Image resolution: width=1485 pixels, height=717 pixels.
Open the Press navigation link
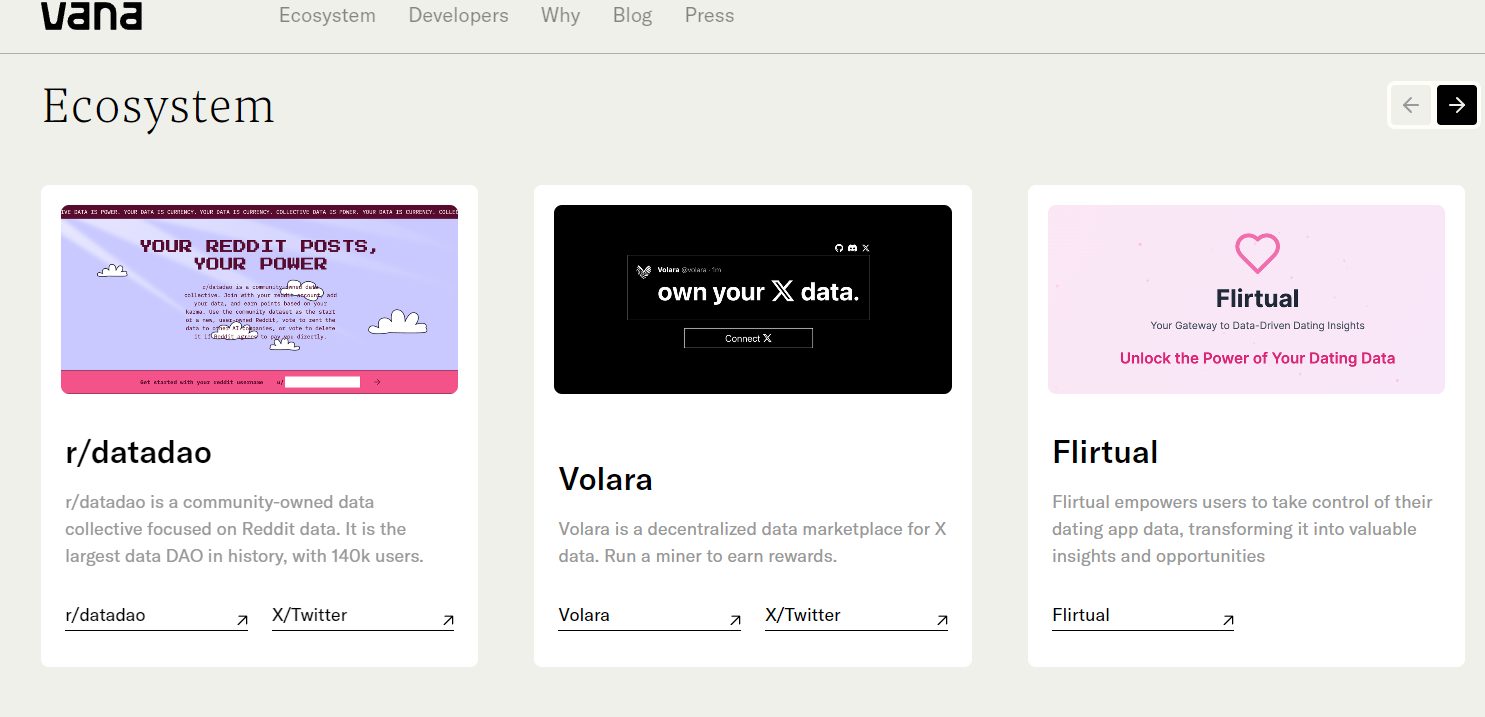pyautogui.click(x=709, y=15)
